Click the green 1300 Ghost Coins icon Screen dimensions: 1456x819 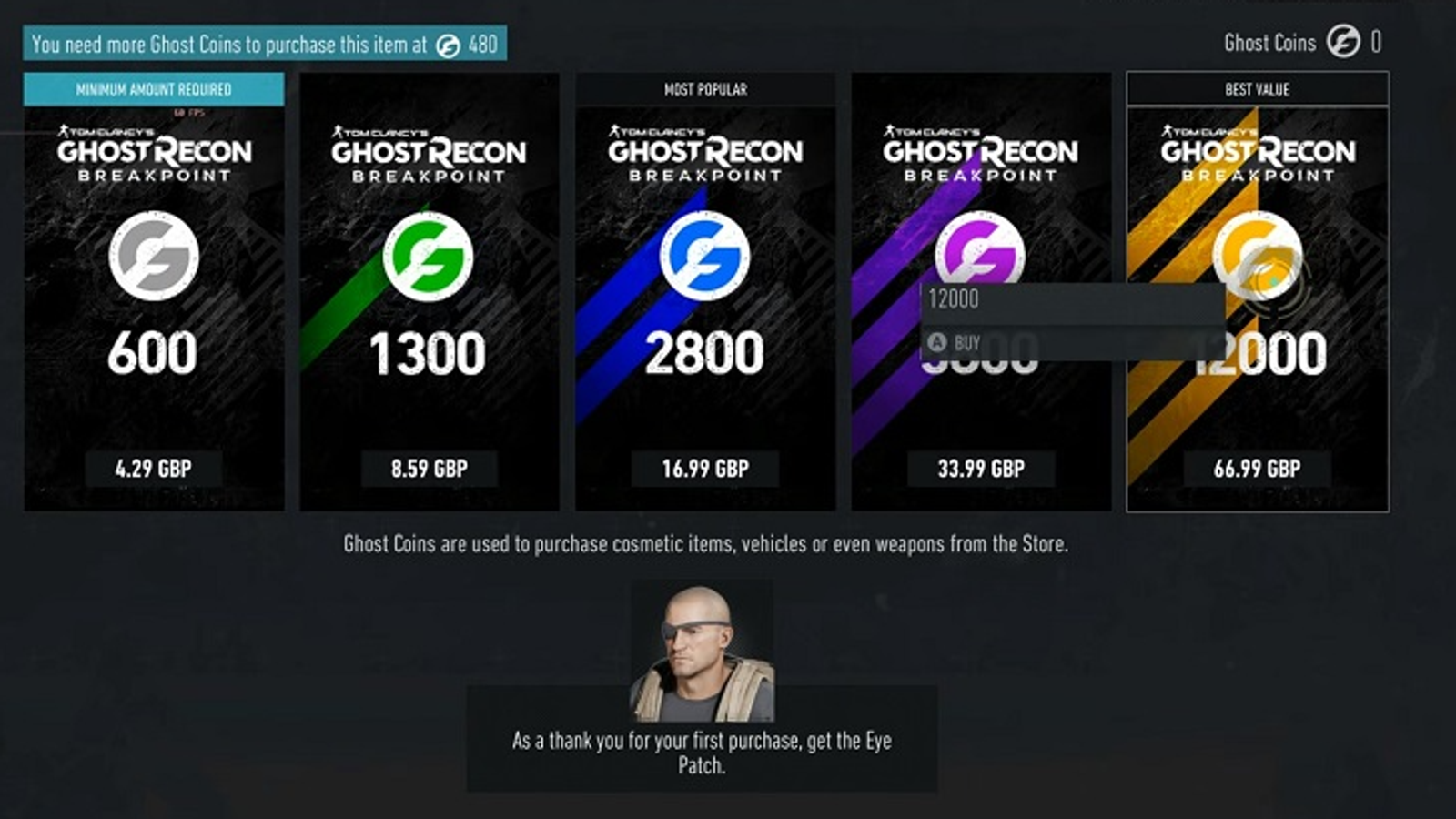[x=429, y=256]
